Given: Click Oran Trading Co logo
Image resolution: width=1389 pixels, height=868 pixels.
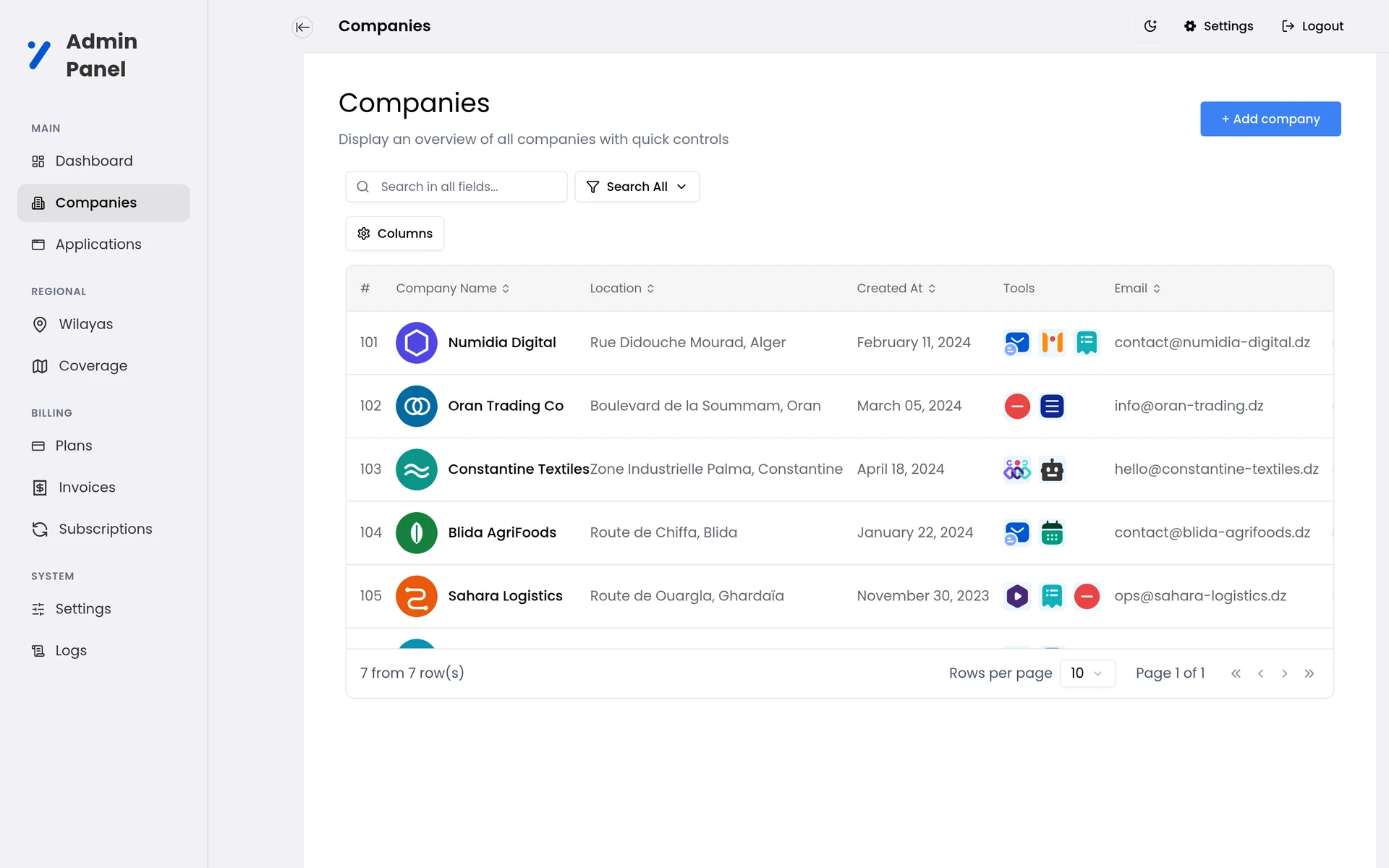Looking at the screenshot, I should click(x=417, y=406).
